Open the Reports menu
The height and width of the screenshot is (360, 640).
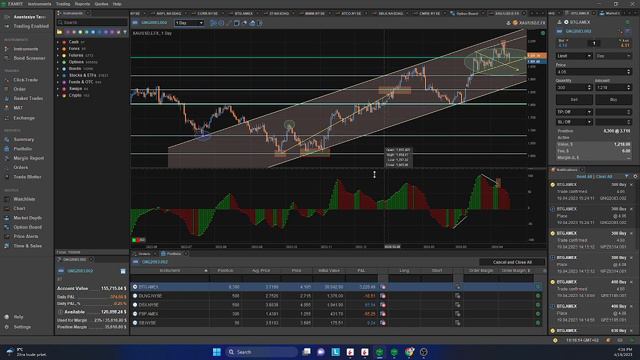82,4
